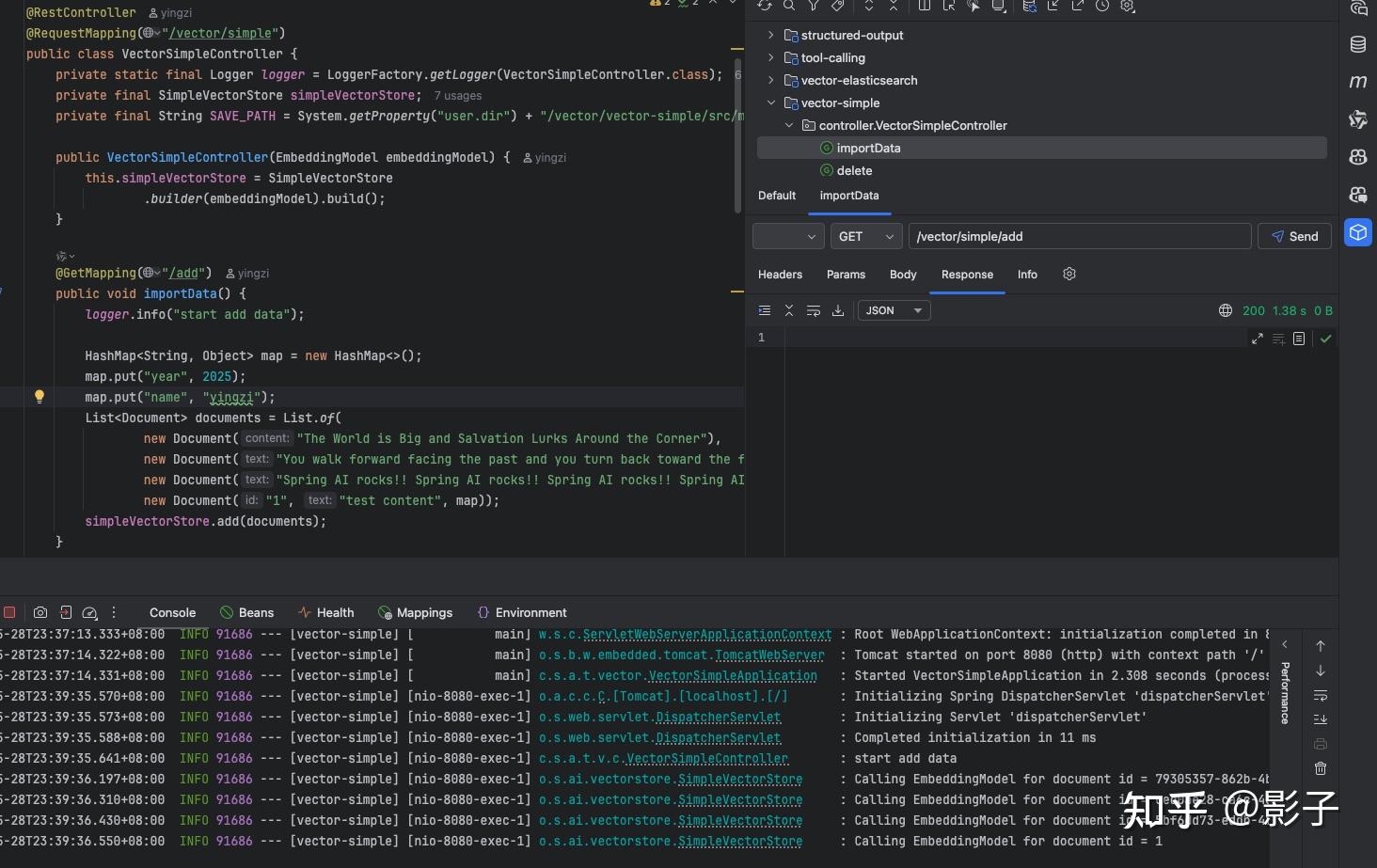Click the yellow lightbulb quick-fix icon
The image size is (1377, 868).
click(x=40, y=397)
